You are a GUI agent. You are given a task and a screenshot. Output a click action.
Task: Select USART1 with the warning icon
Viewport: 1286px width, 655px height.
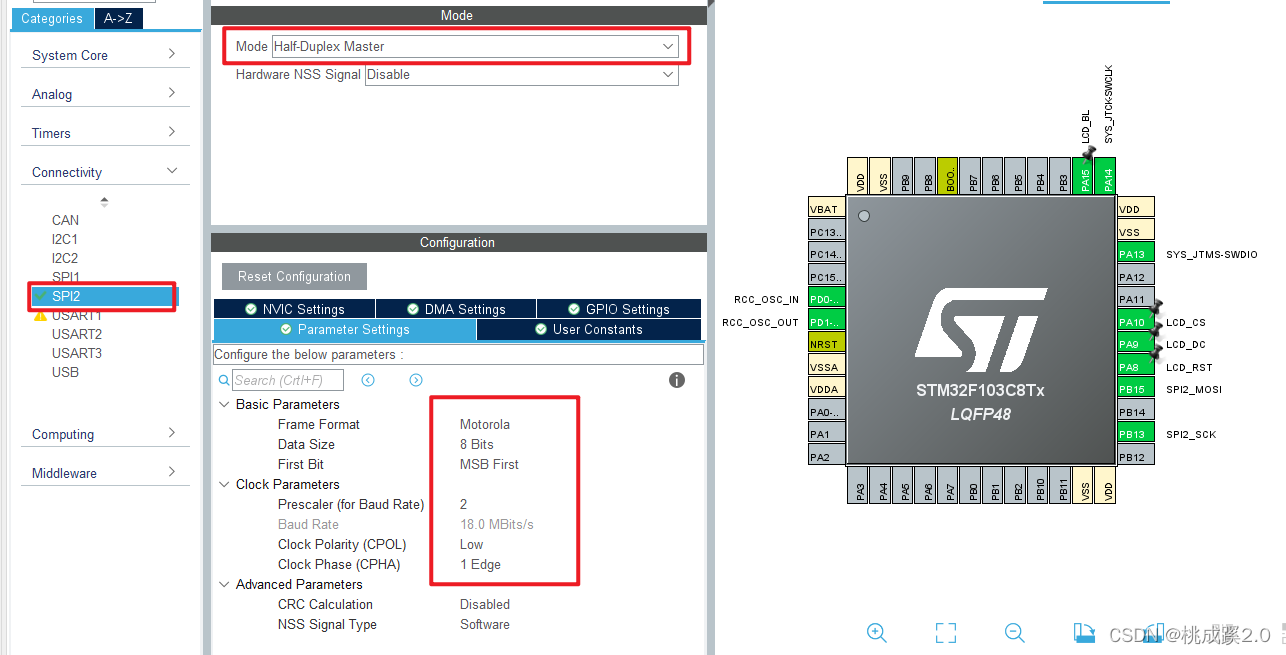coord(77,315)
